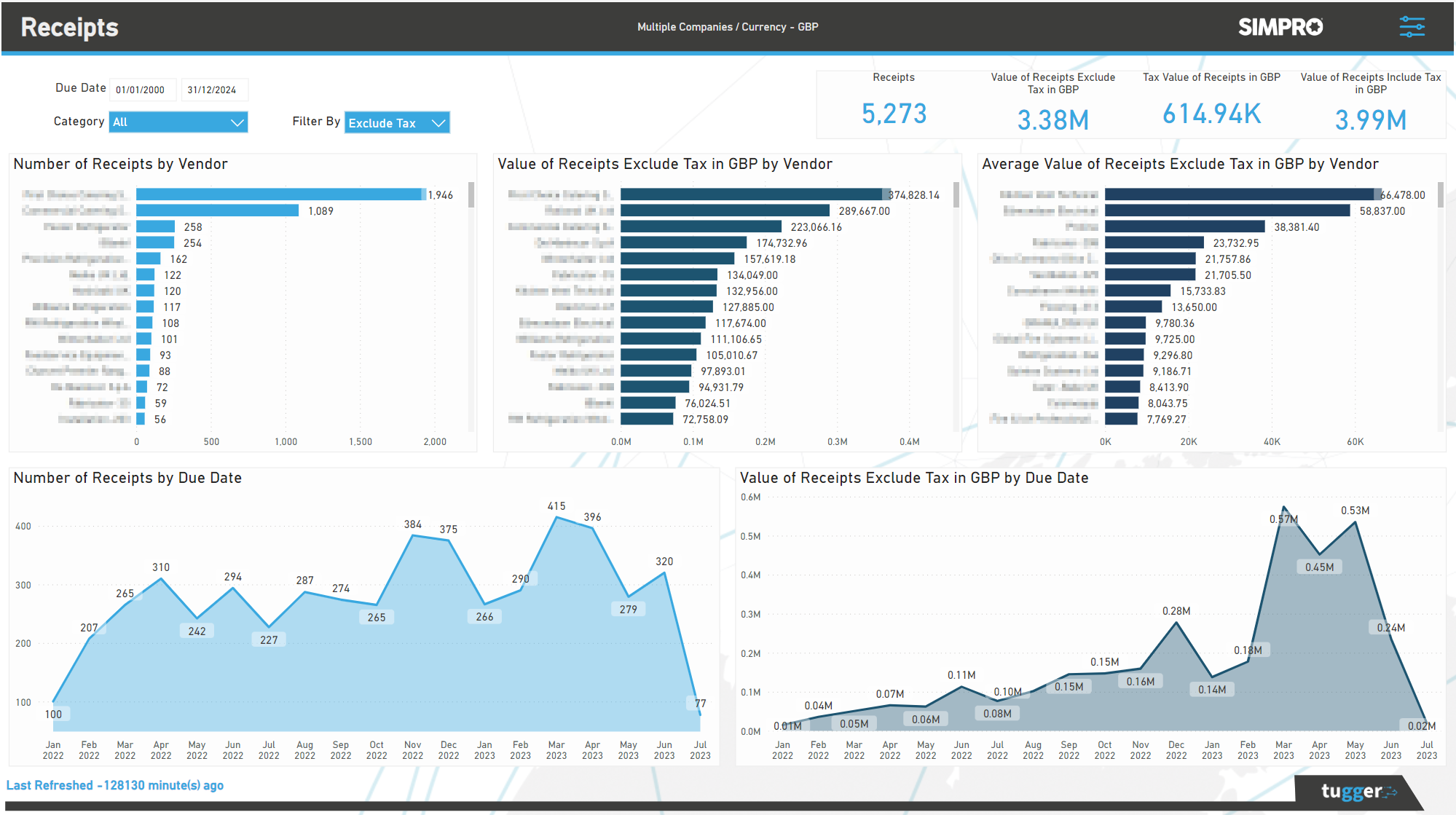1456x815 pixels.
Task: Edit the Due Date end field 31/12/2024
Action: (214, 90)
